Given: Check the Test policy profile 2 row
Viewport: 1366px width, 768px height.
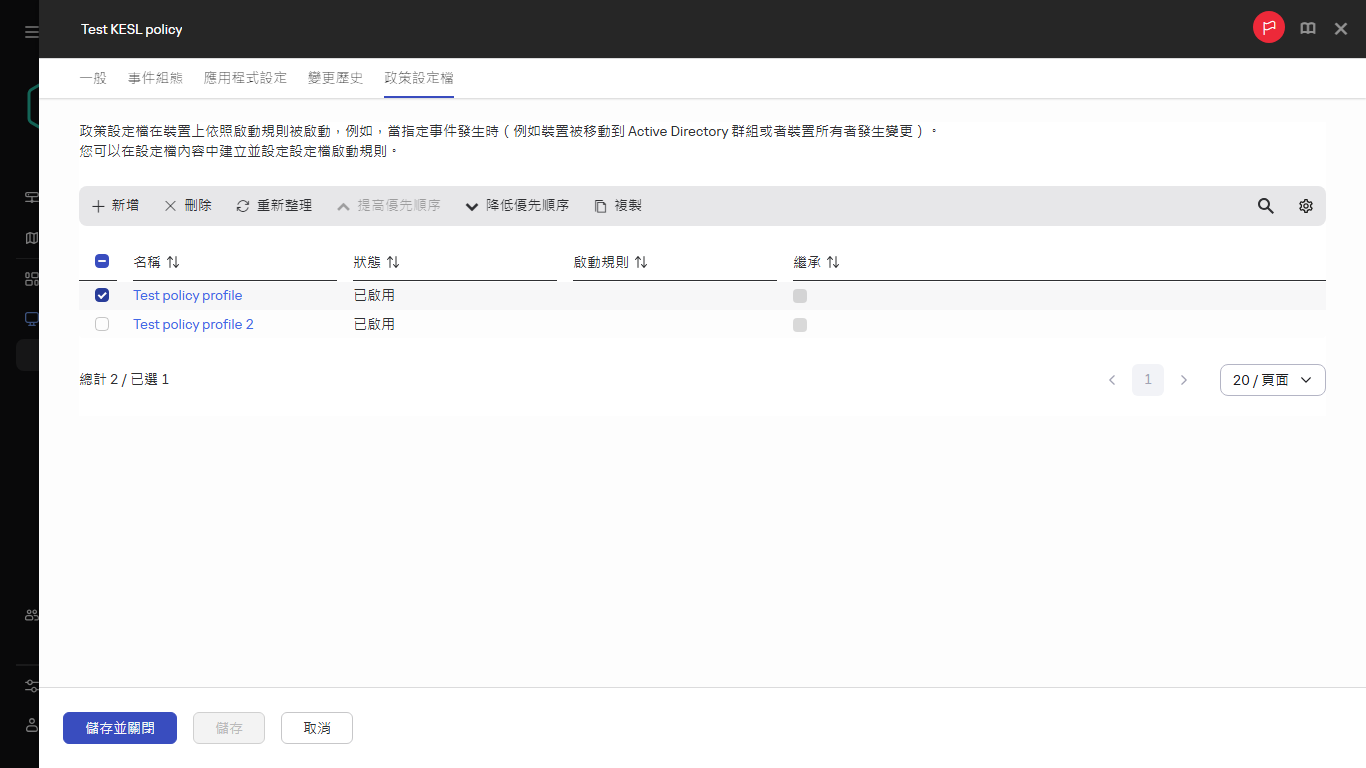Looking at the screenshot, I should 101,324.
